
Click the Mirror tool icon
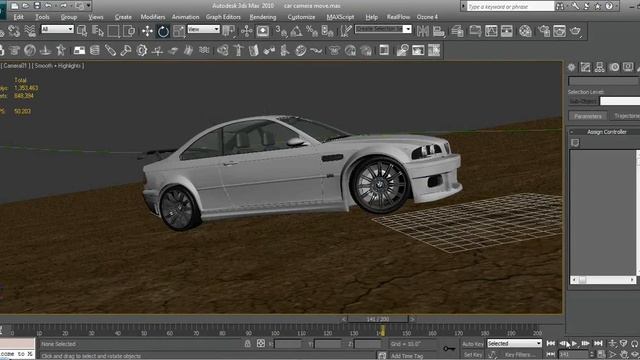(x=423, y=31)
